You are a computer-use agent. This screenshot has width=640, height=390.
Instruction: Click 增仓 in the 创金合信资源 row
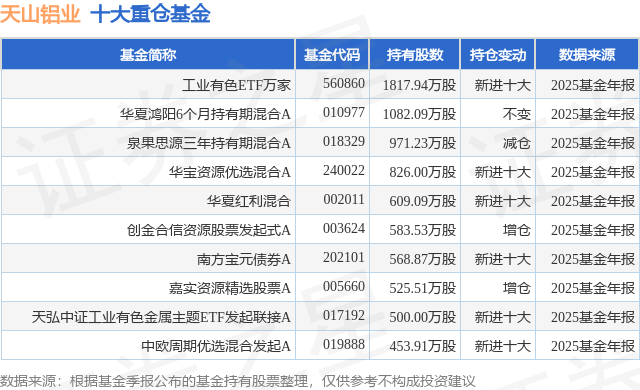pos(517,230)
